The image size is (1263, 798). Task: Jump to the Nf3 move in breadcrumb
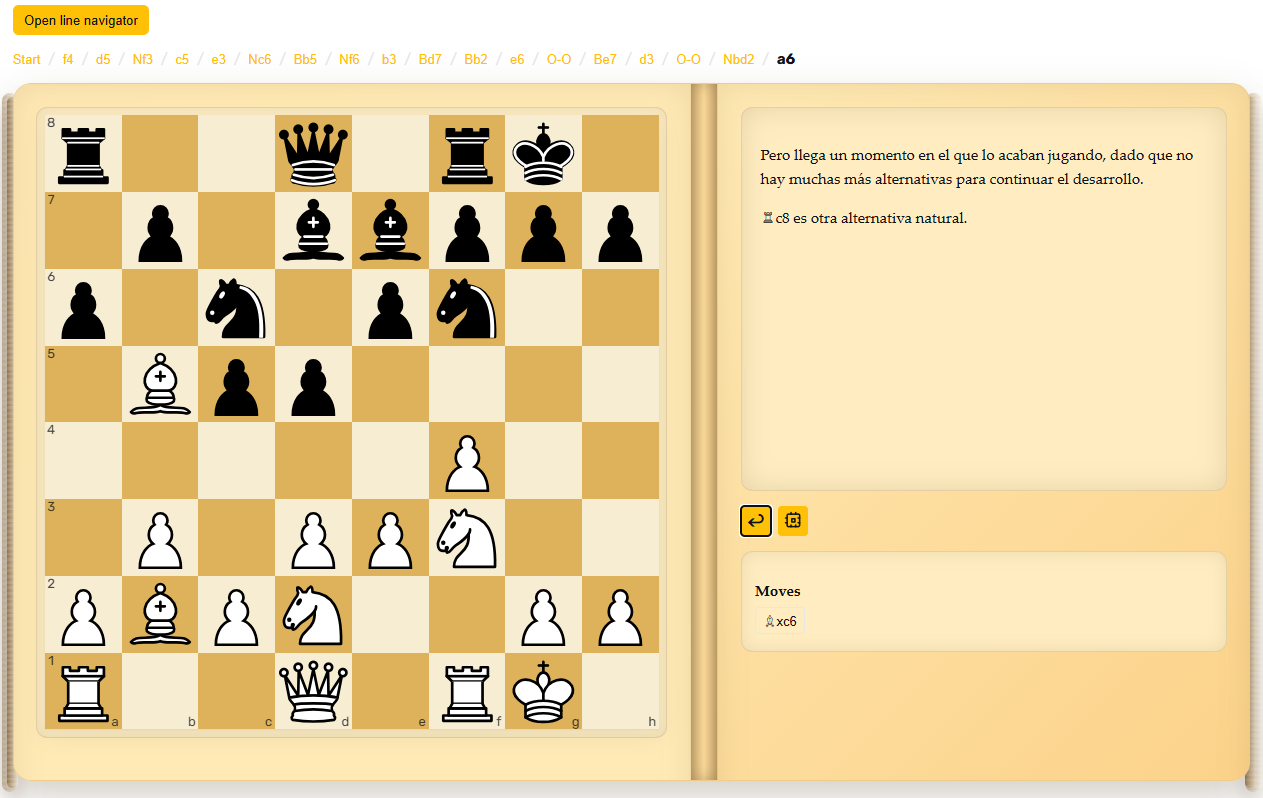coord(143,59)
